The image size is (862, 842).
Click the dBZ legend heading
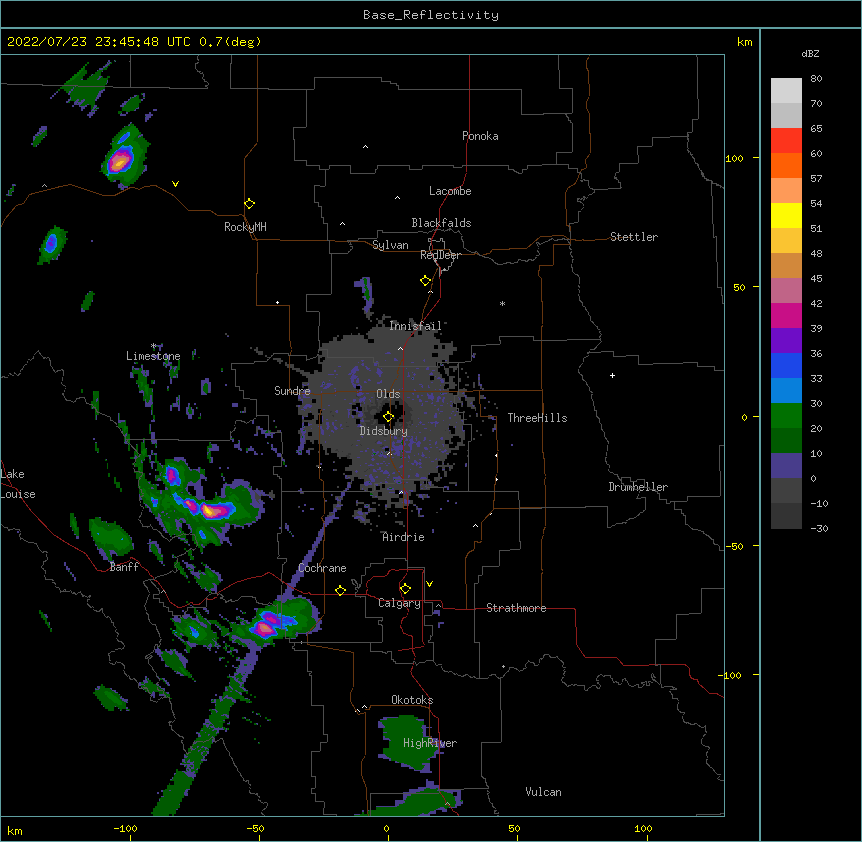810,53
